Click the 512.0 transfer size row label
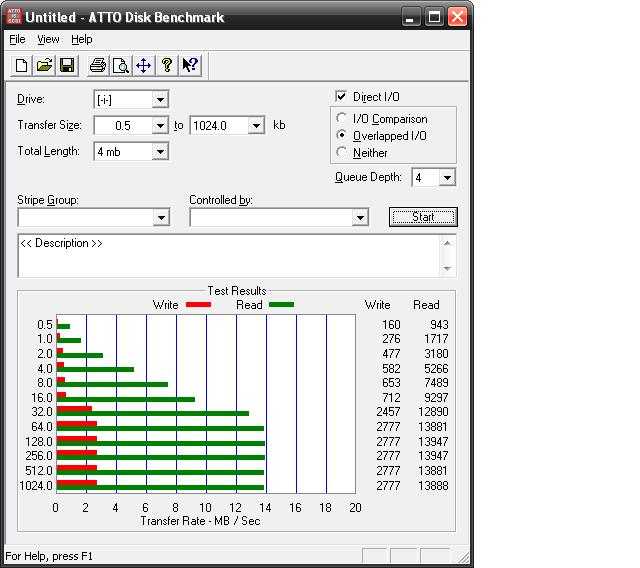This screenshot has height=568, width=640. [x=39, y=470]
